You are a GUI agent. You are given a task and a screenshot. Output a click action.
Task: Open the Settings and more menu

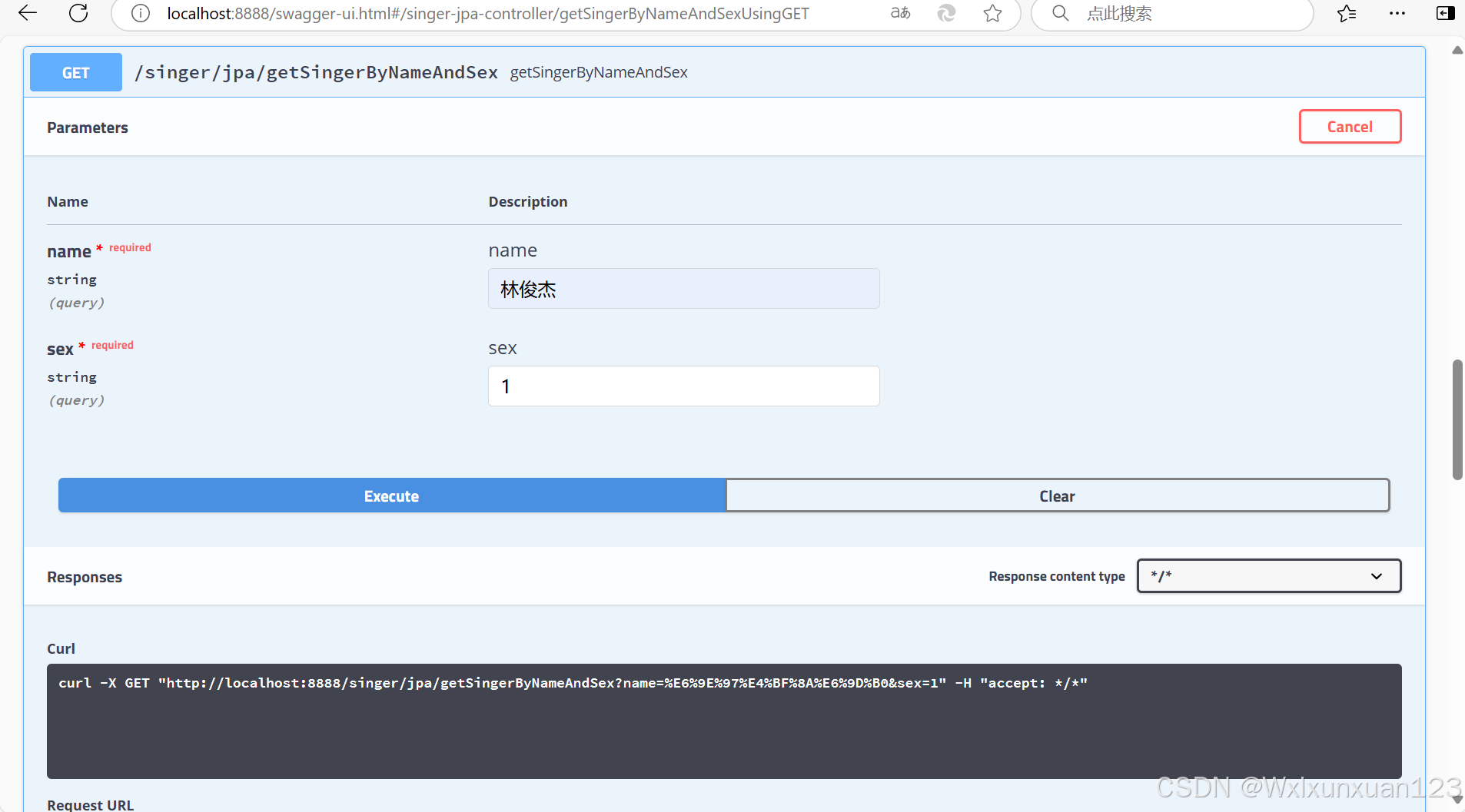coord(1397,13)
